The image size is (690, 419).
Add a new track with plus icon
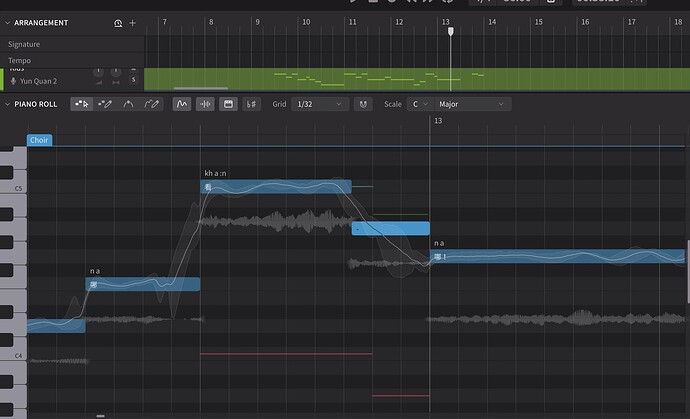[132, 23]
